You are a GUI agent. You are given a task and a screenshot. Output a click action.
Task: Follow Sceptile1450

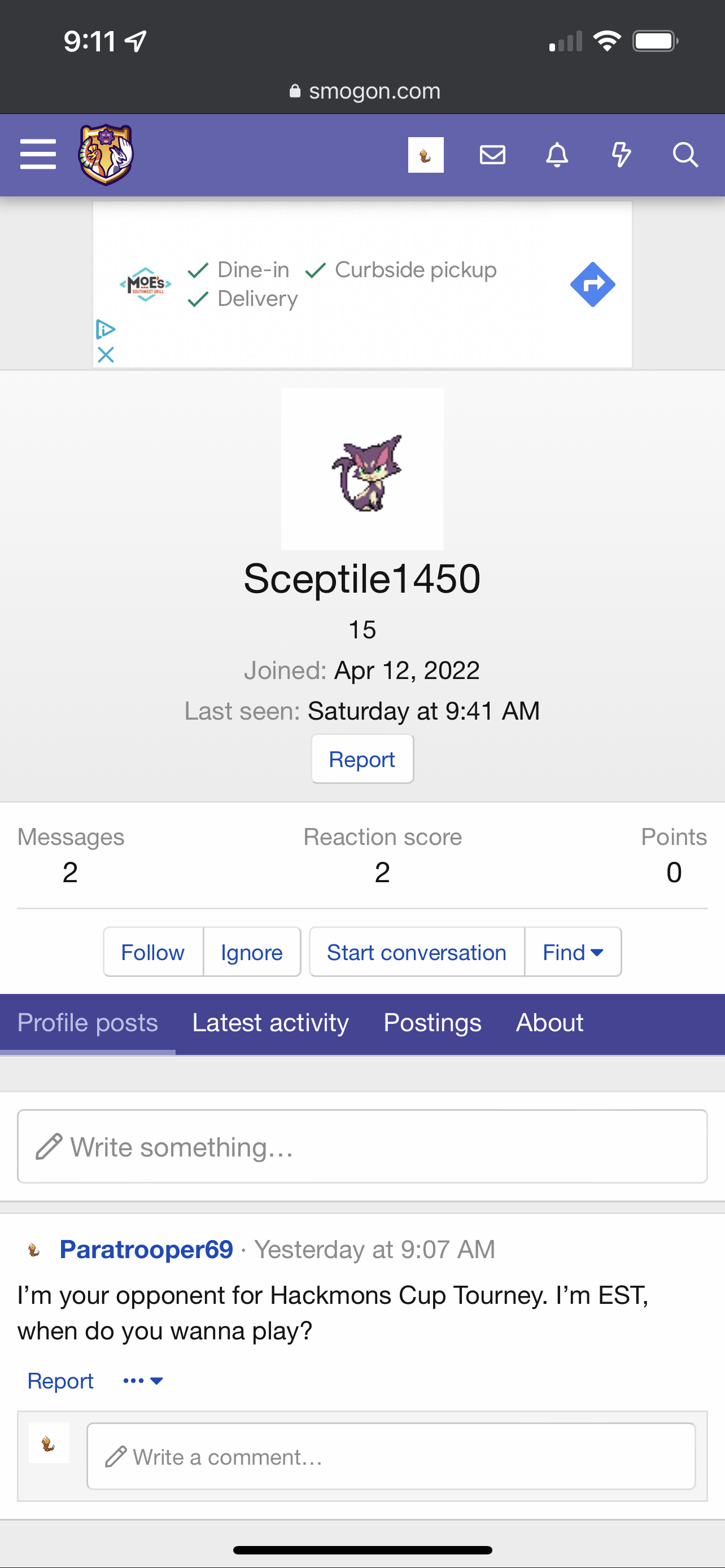click(x=153, y=952)
